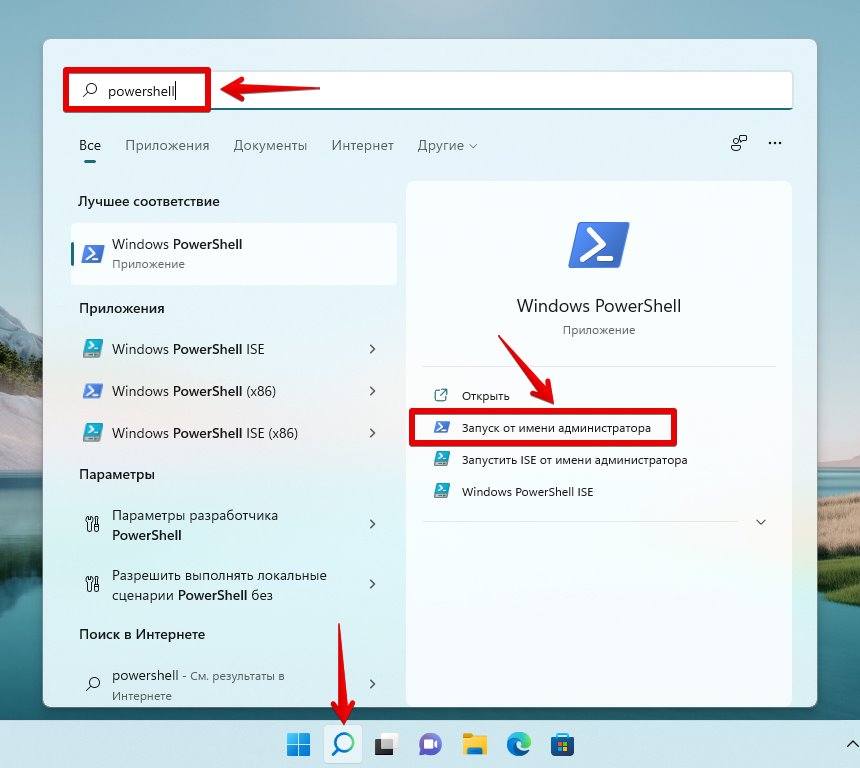
Task: Open the Windows Start button
Action: 298,744
